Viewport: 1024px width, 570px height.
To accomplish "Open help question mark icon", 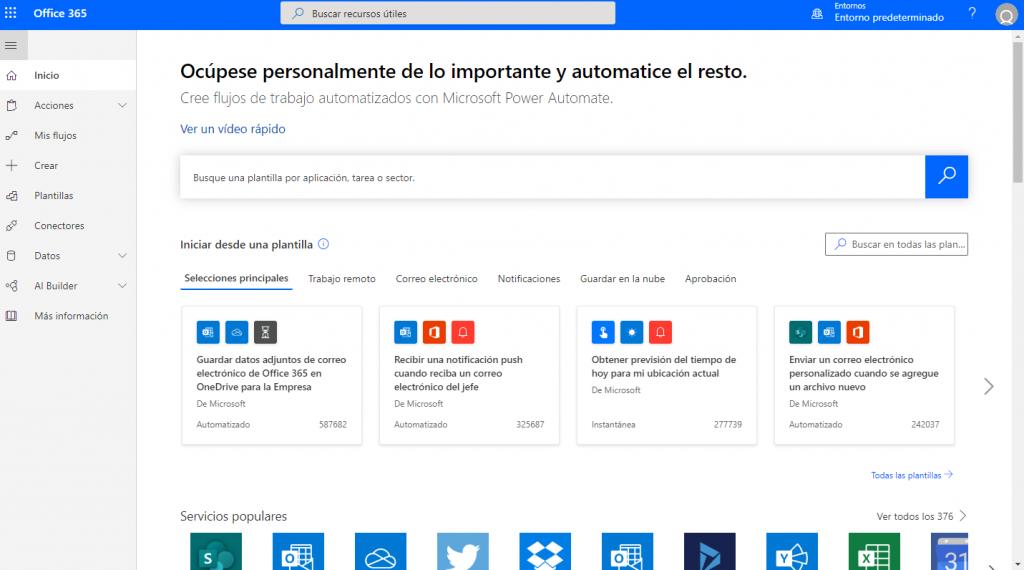I will (972, 13).
